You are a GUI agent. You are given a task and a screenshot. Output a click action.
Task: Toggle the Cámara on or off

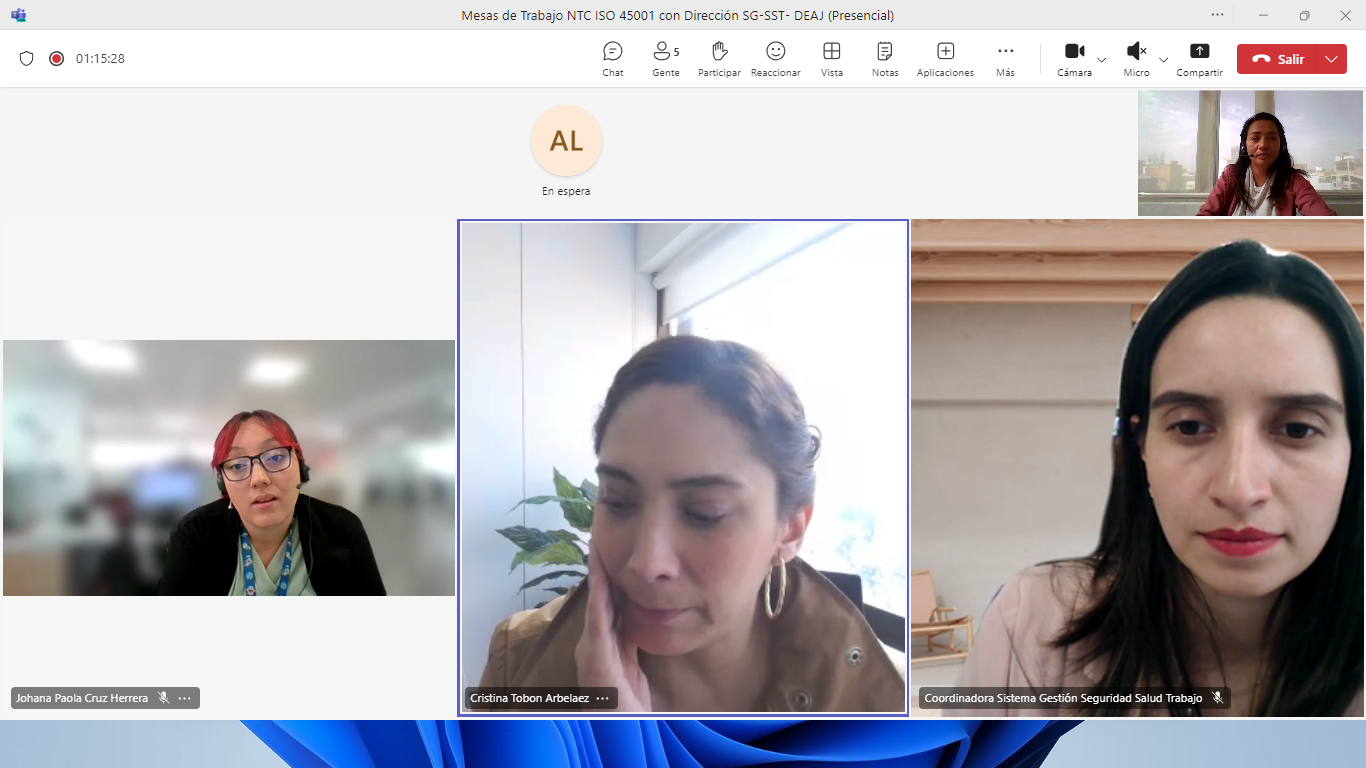1075,59
